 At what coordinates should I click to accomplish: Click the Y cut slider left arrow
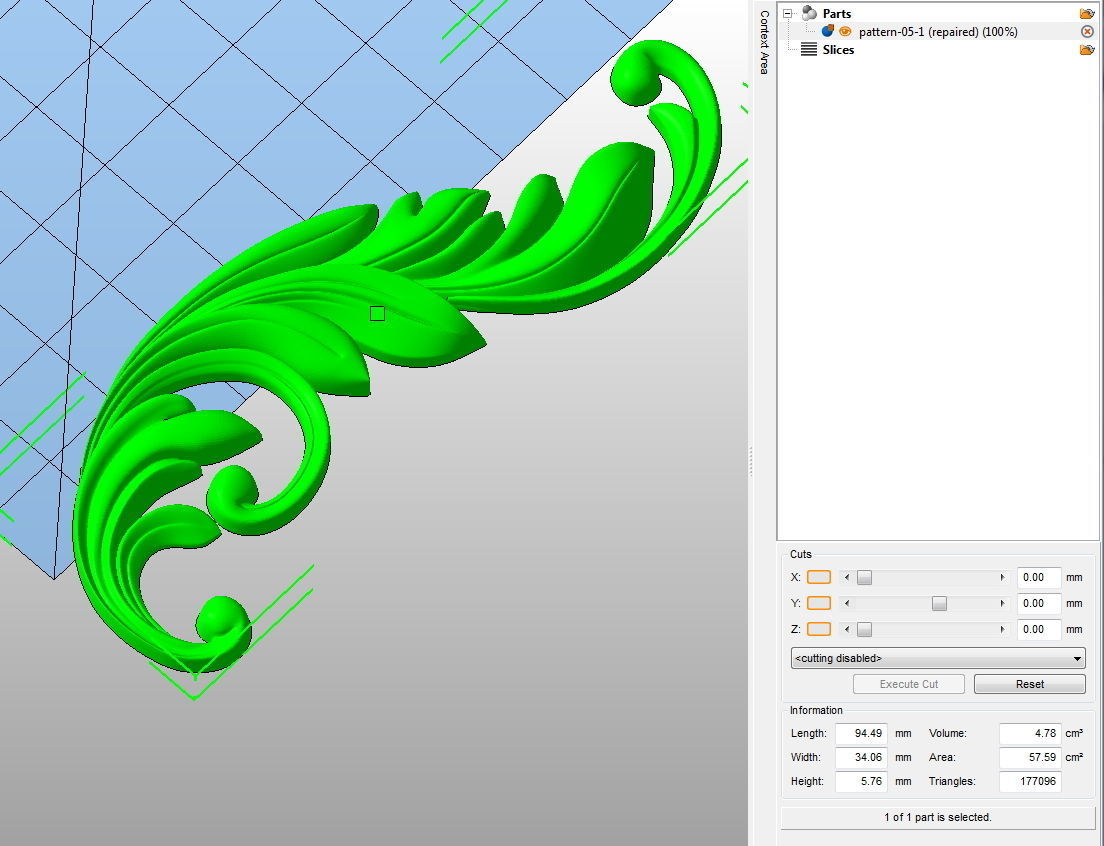point(847,603)
